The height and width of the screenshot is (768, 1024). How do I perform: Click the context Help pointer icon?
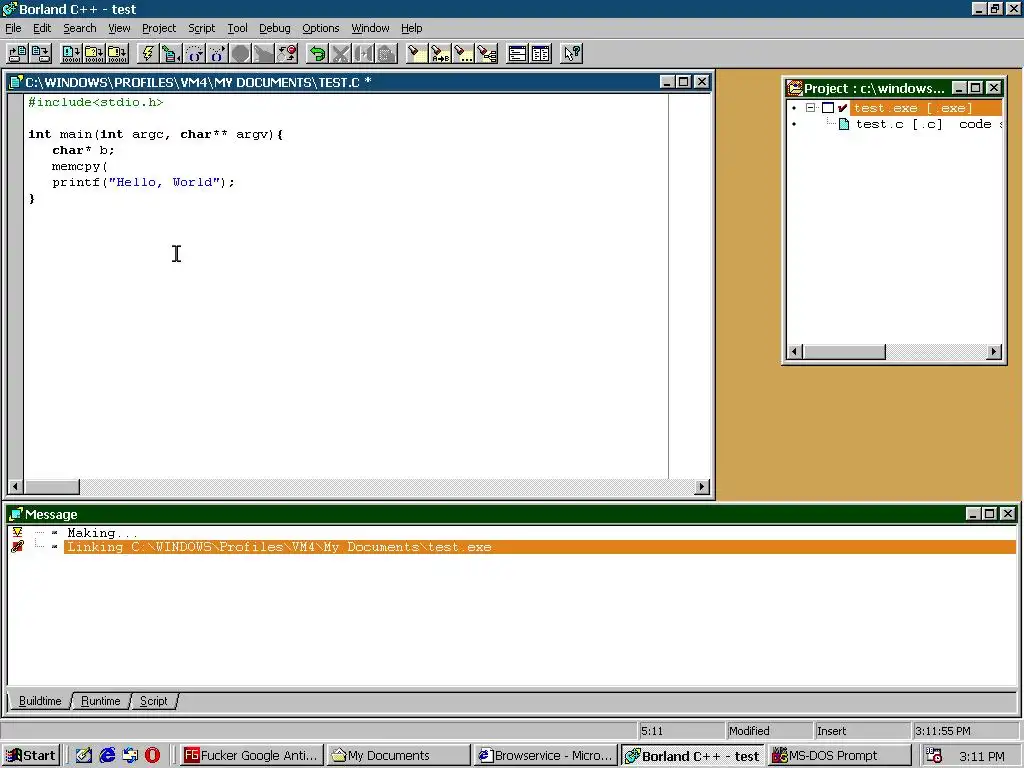(571, 54)
